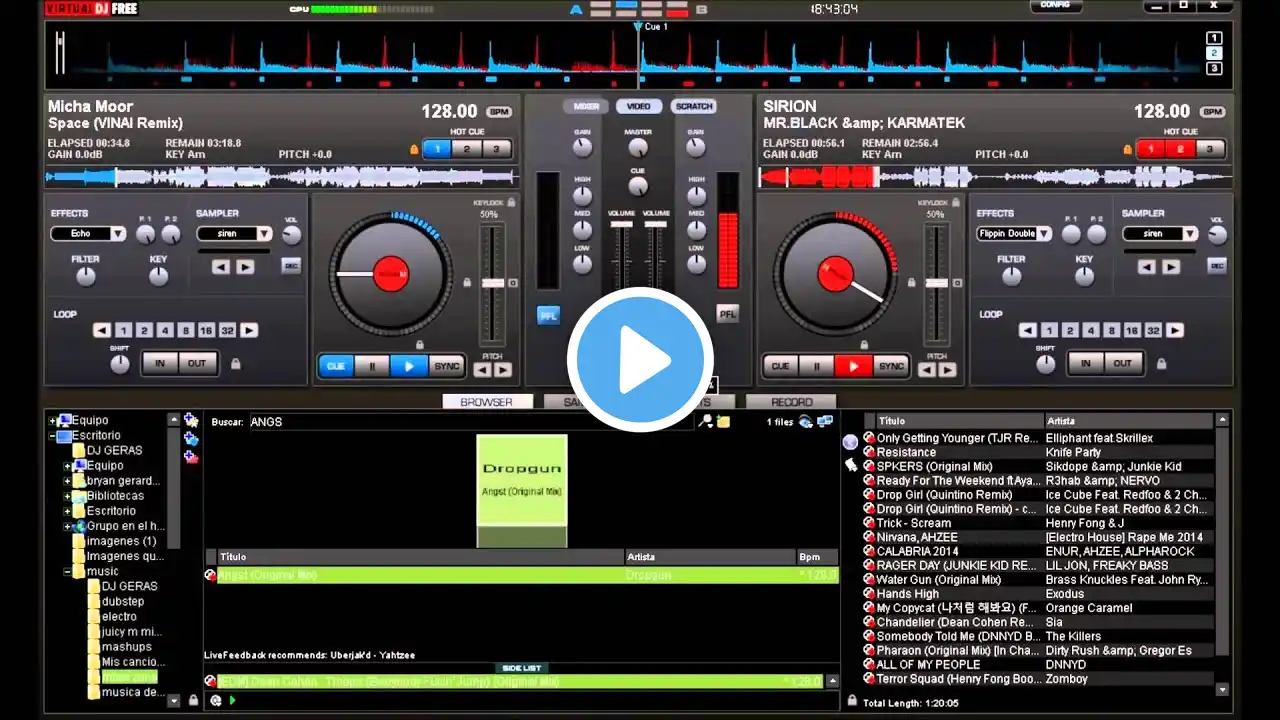Toggle PFL on the right mixer channel
1280x720 pixels.
pyautogui.click(x=727, y=314)
